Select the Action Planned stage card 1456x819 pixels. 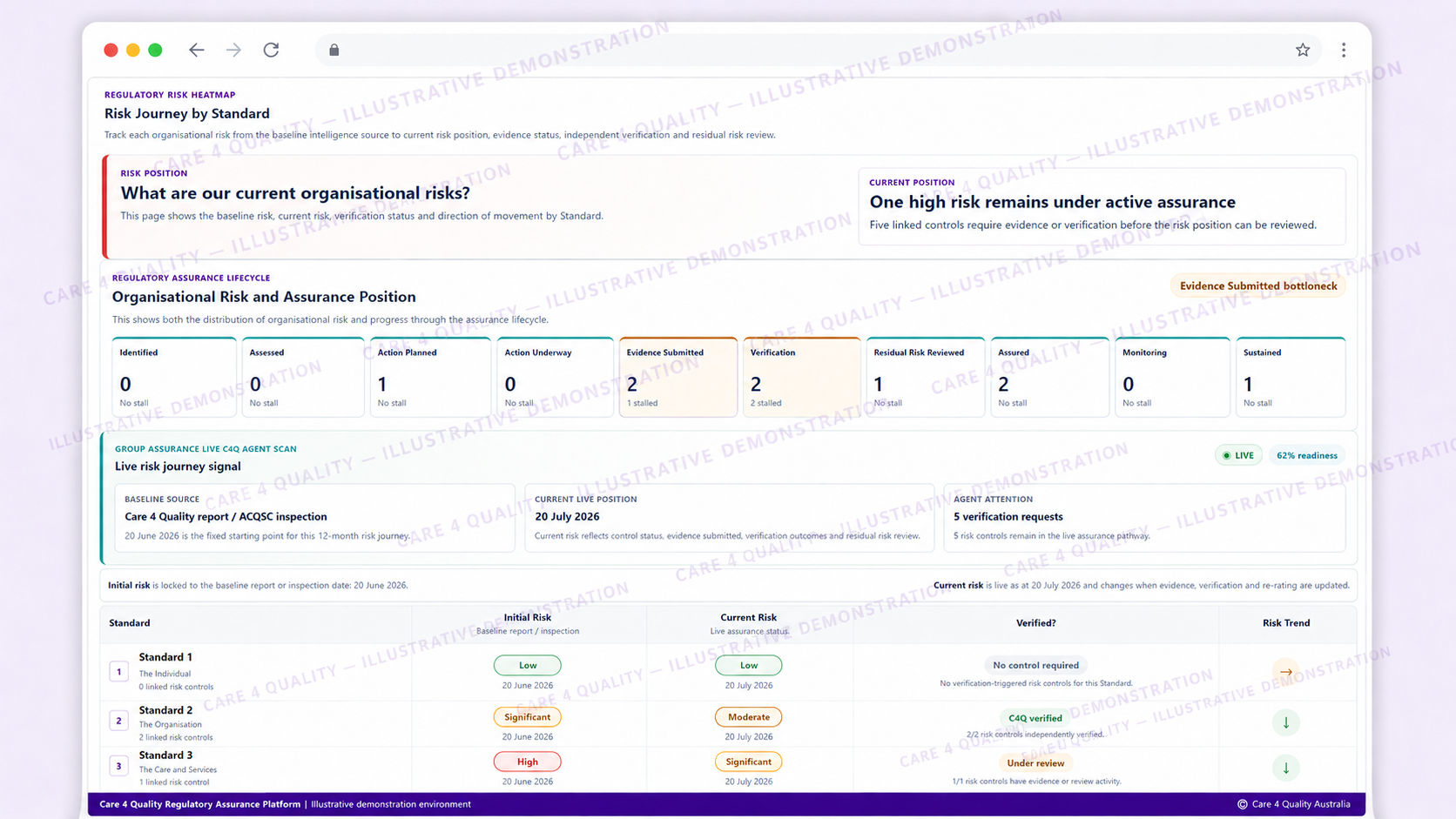(430, 377)
